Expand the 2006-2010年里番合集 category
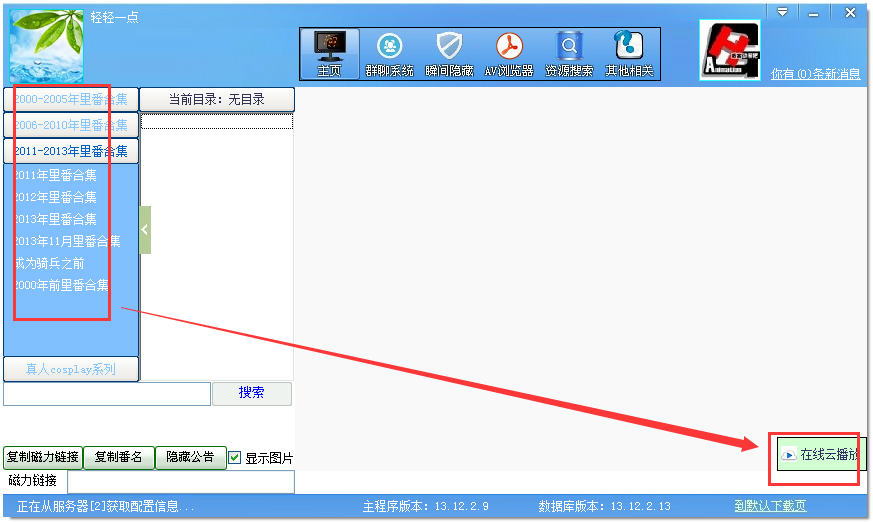 71,125
